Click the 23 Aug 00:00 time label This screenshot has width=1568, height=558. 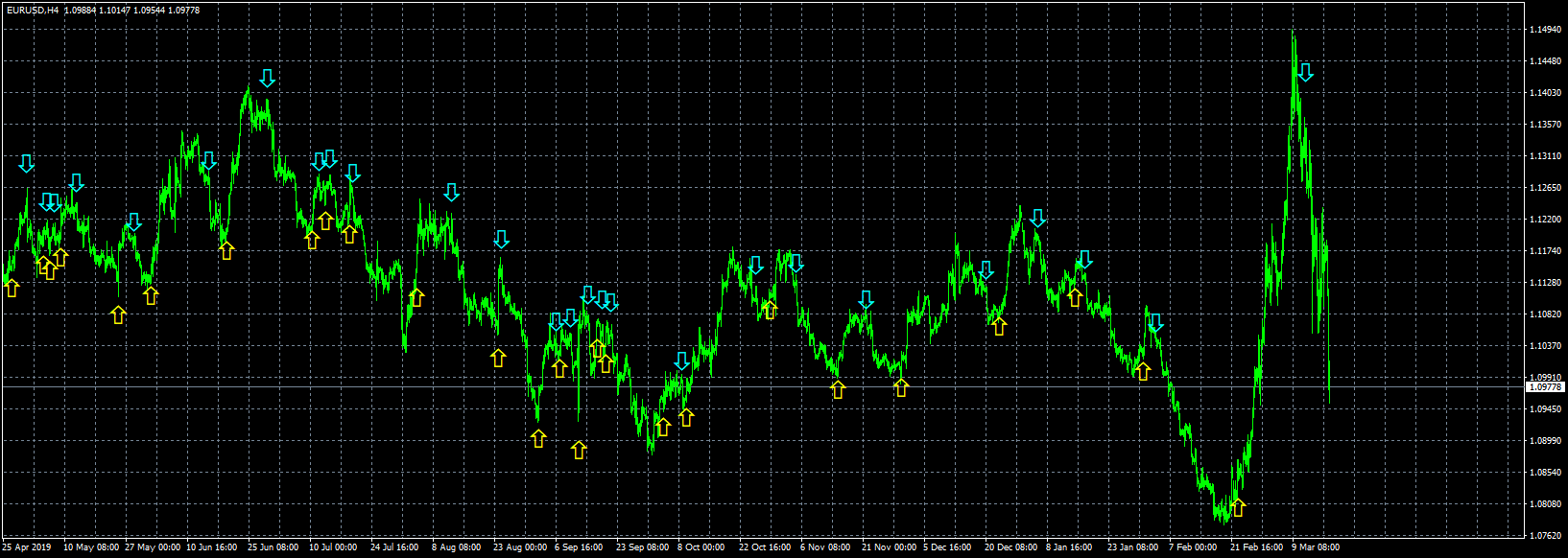pyautogui.click(x=520, y=547)
